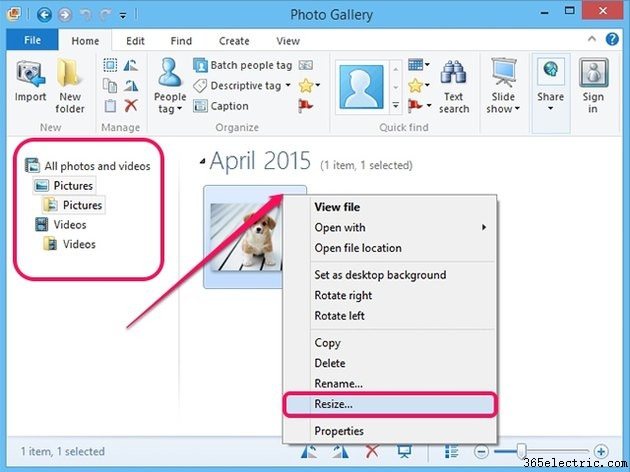This screenshot has width=630, height=472.
Task: Start the Slide show
Action: click(x=503, y=86)
